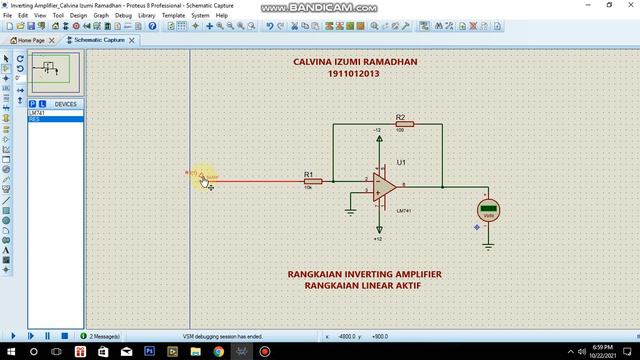This screenshot has width=640, height=360.
Task: Select the Selection Mode arrow tool
Action: [x=6, y=59]
